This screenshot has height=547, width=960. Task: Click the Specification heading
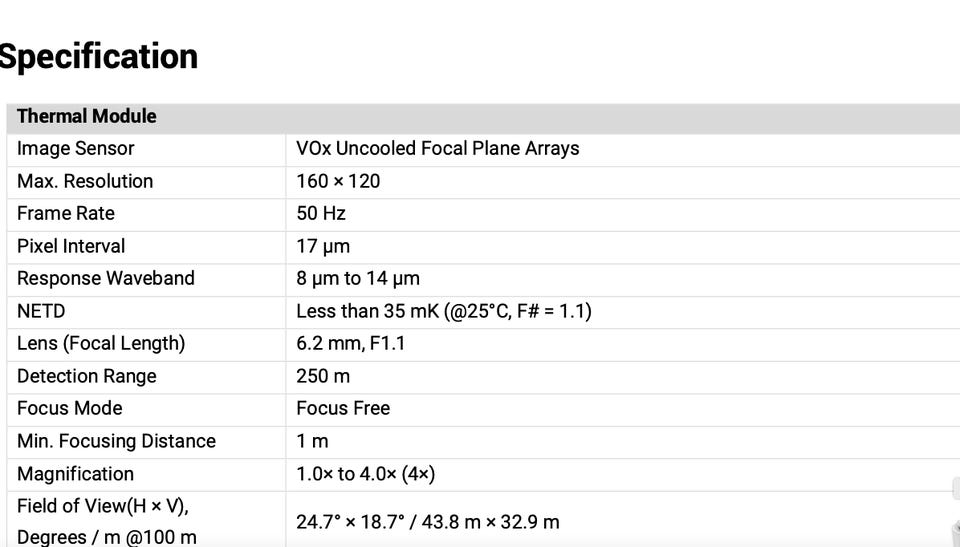[x=98, y=57]
